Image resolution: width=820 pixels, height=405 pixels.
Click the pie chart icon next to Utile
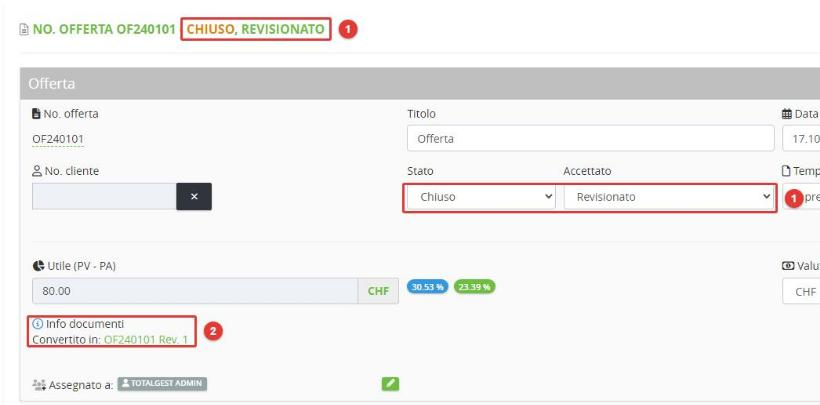pyautogui.click(x=38, y=266)
